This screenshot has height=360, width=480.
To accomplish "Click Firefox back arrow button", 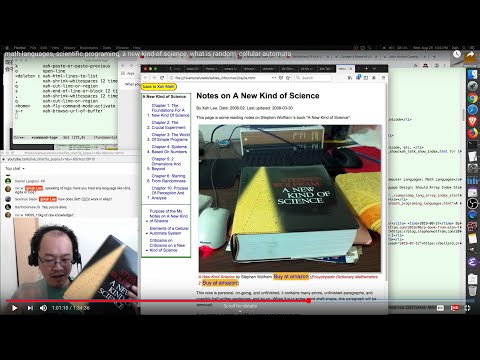I will point(146,78).
